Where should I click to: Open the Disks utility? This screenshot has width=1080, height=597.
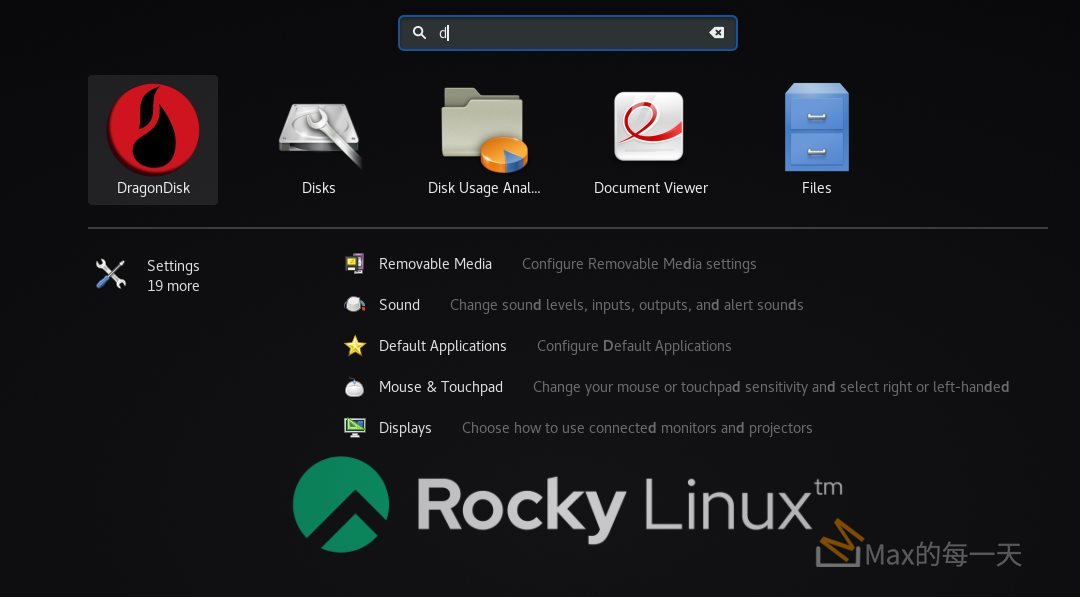click(318, 139)
